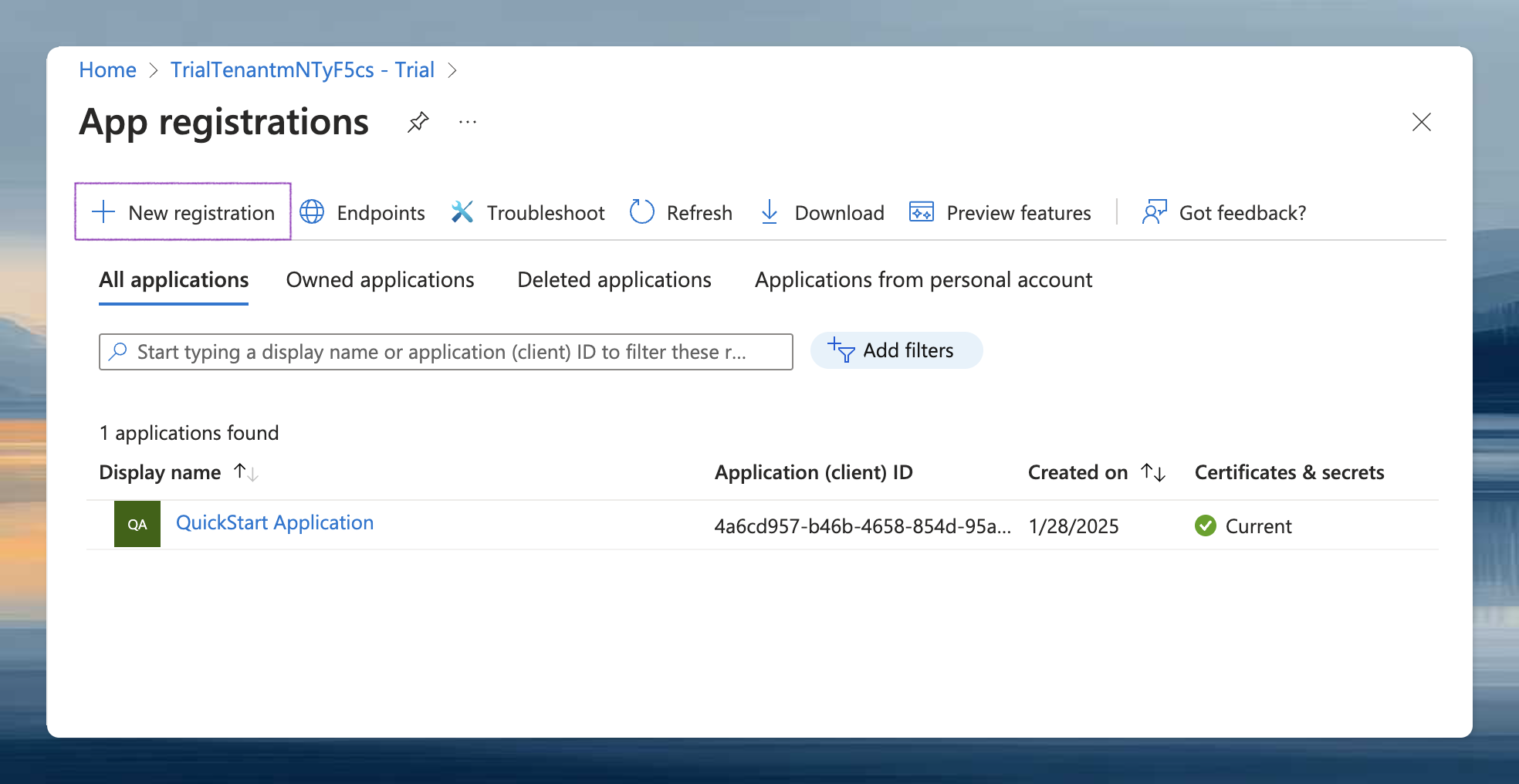This screenshot has height=784, width=1519.
Task: Switch to All applications tab
Action: click(174, 279)
